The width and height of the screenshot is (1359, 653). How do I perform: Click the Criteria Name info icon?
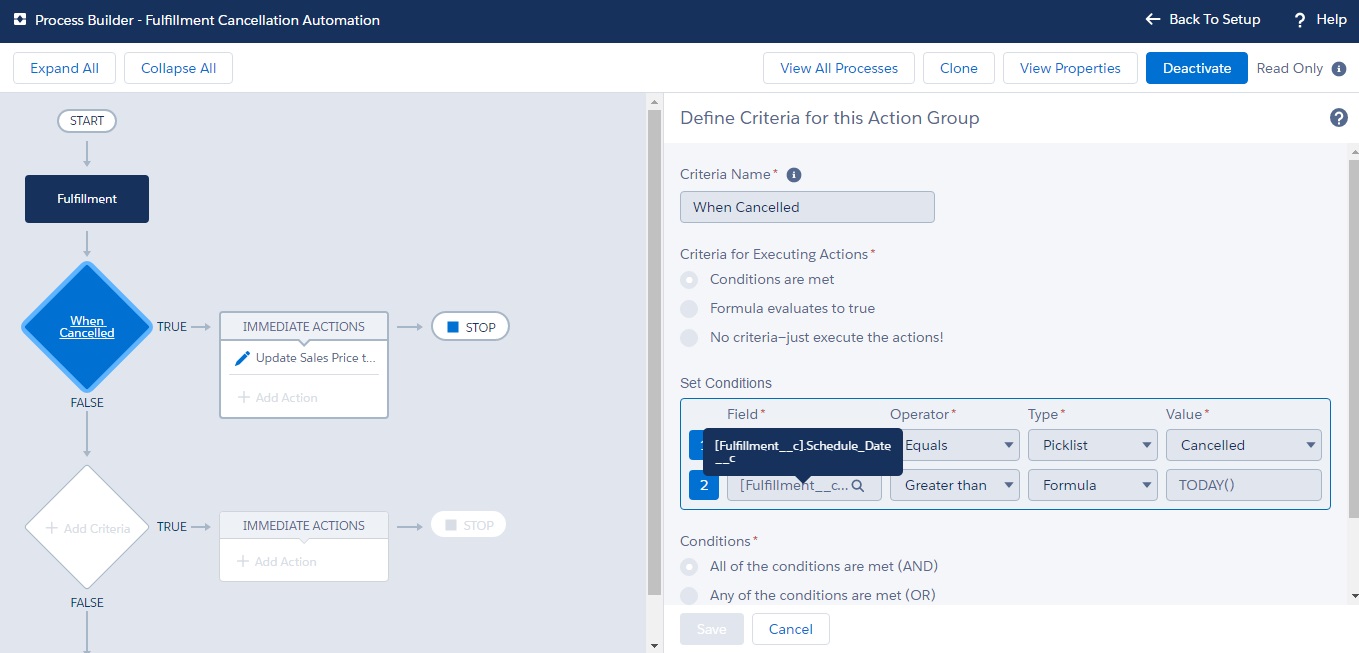[x=794, y=175]
